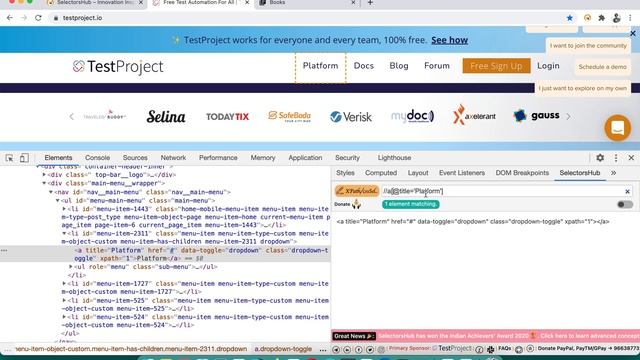Click the Free Sign Up button
Viewport: 640px width, 360px height.
pos(496,66)
